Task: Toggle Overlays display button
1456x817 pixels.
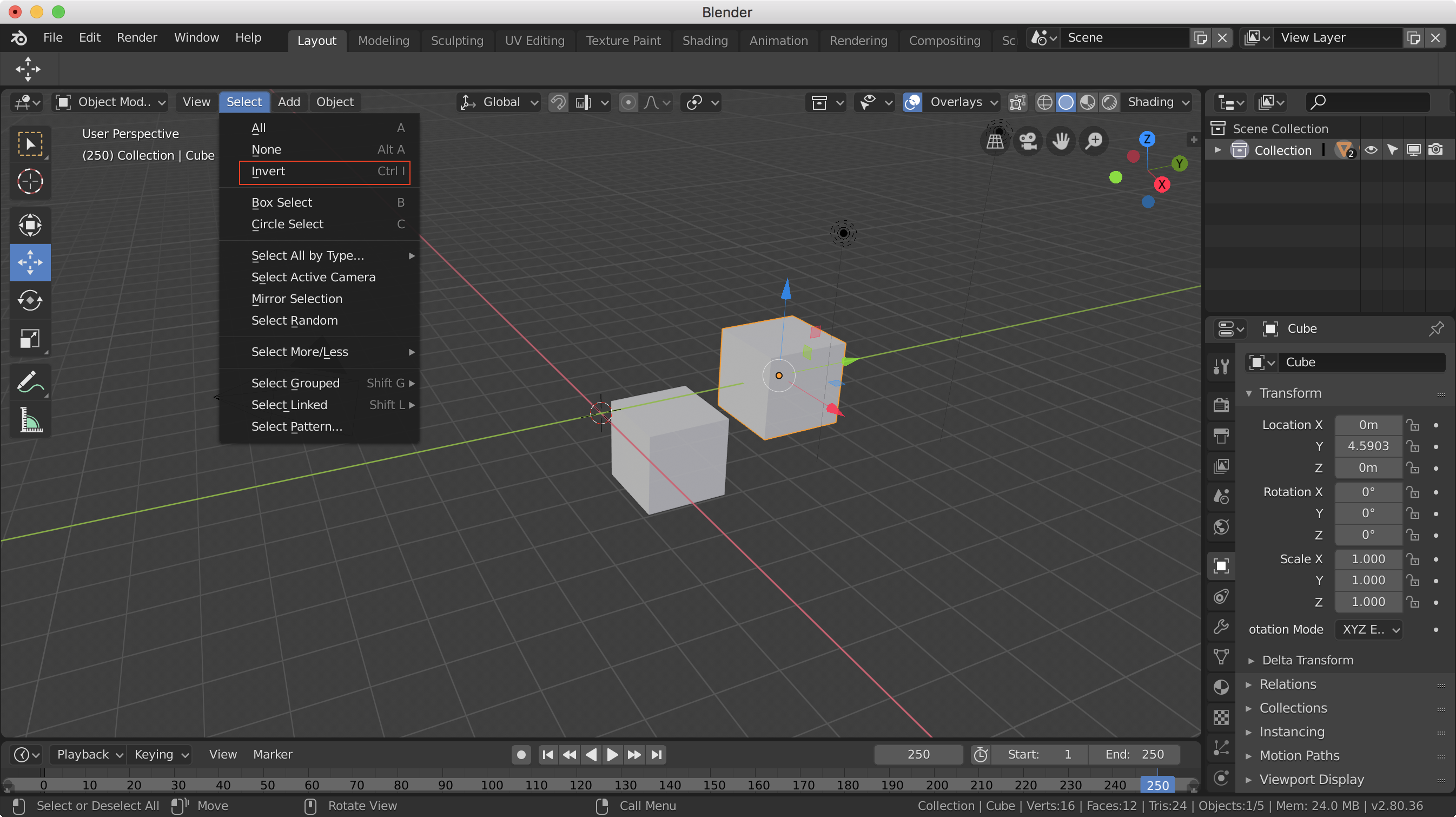Action: [x=912, y=102]
